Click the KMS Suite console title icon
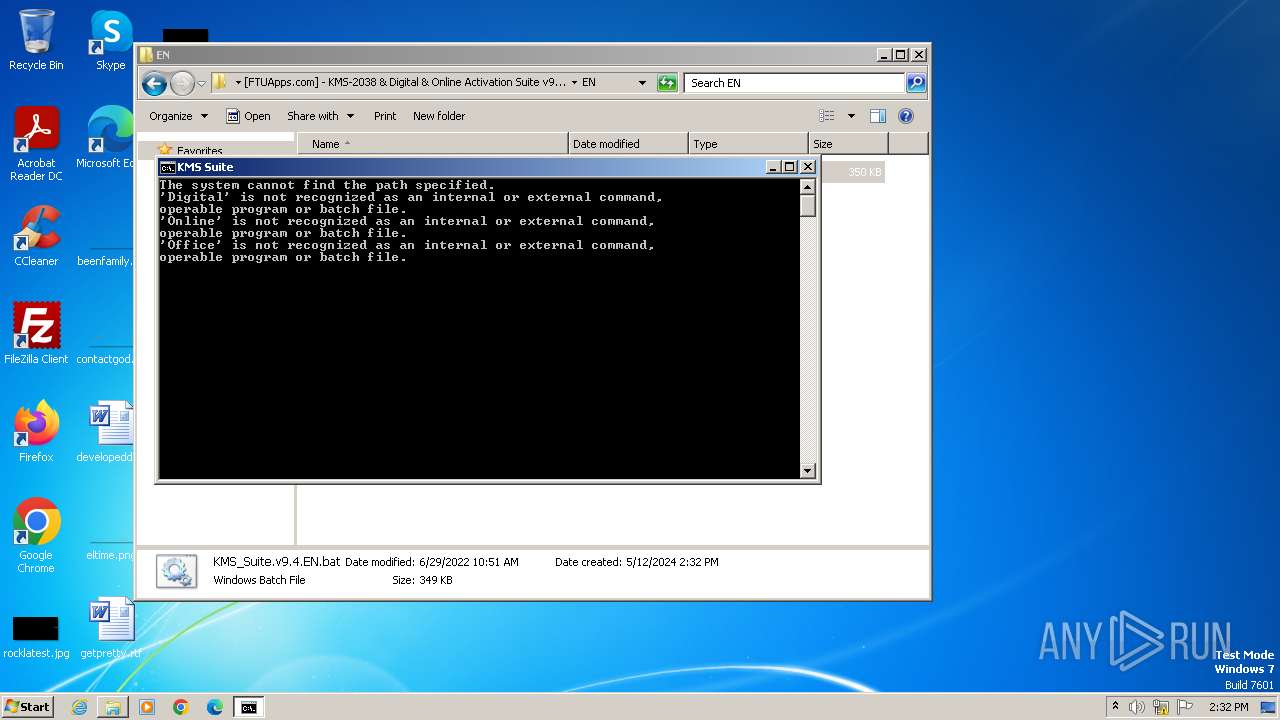The image size is (1280, 720). point(168,167)
